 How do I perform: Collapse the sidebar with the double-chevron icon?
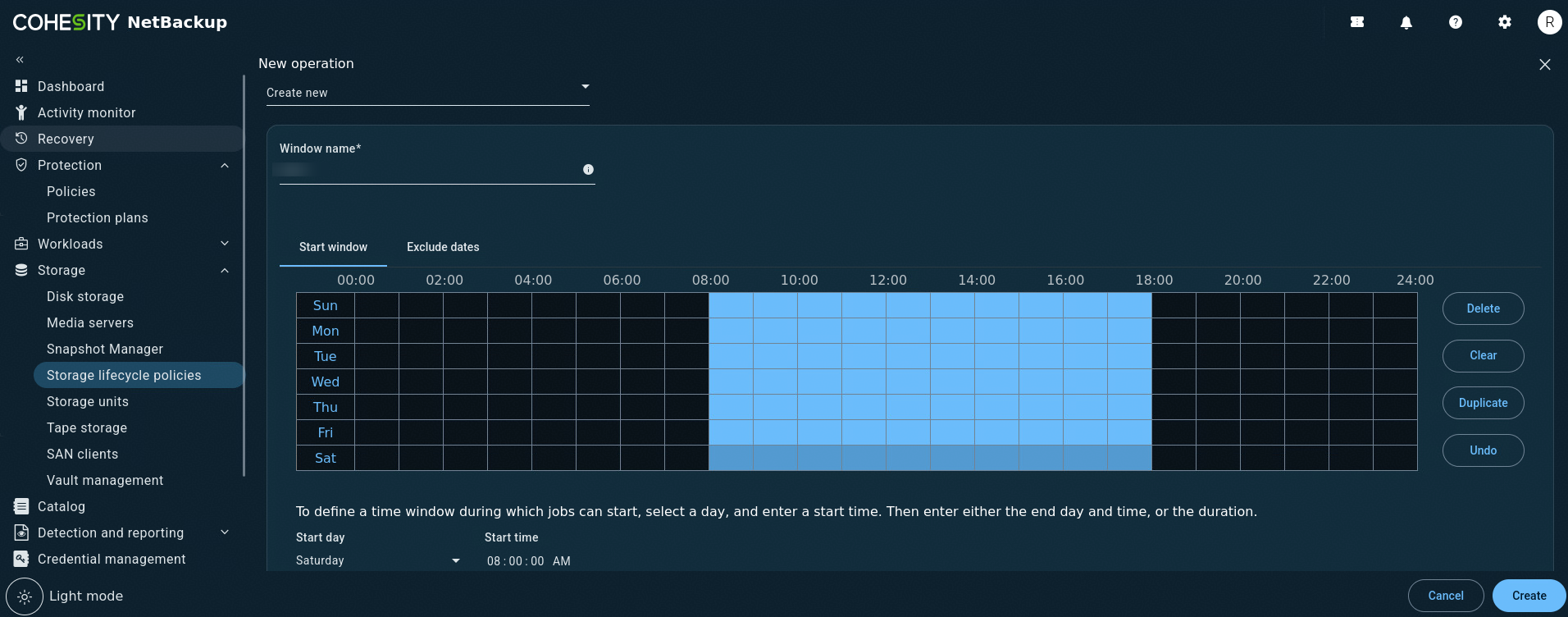tap(20, 59)
